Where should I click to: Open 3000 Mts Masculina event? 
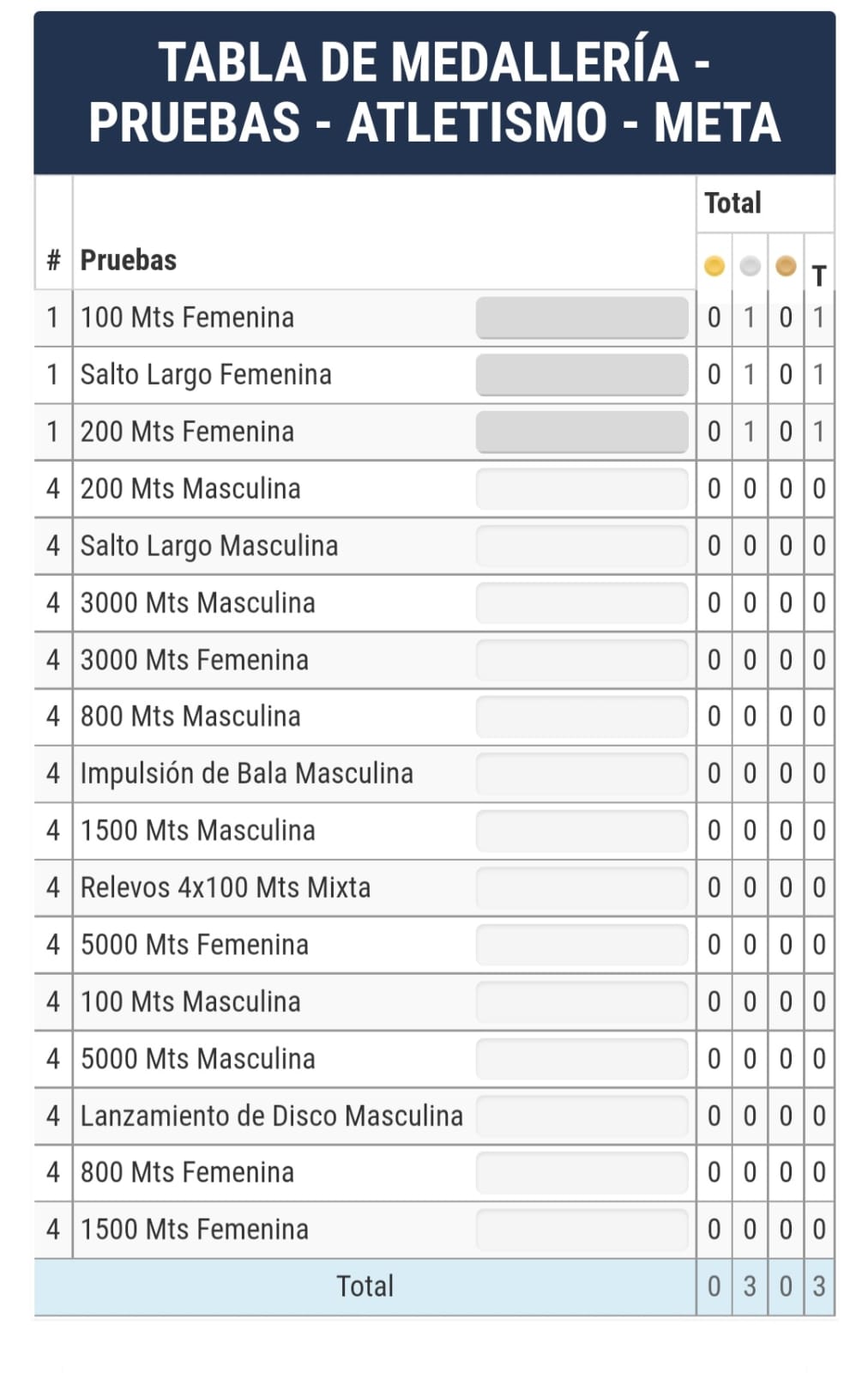click(x=198, y=603)
